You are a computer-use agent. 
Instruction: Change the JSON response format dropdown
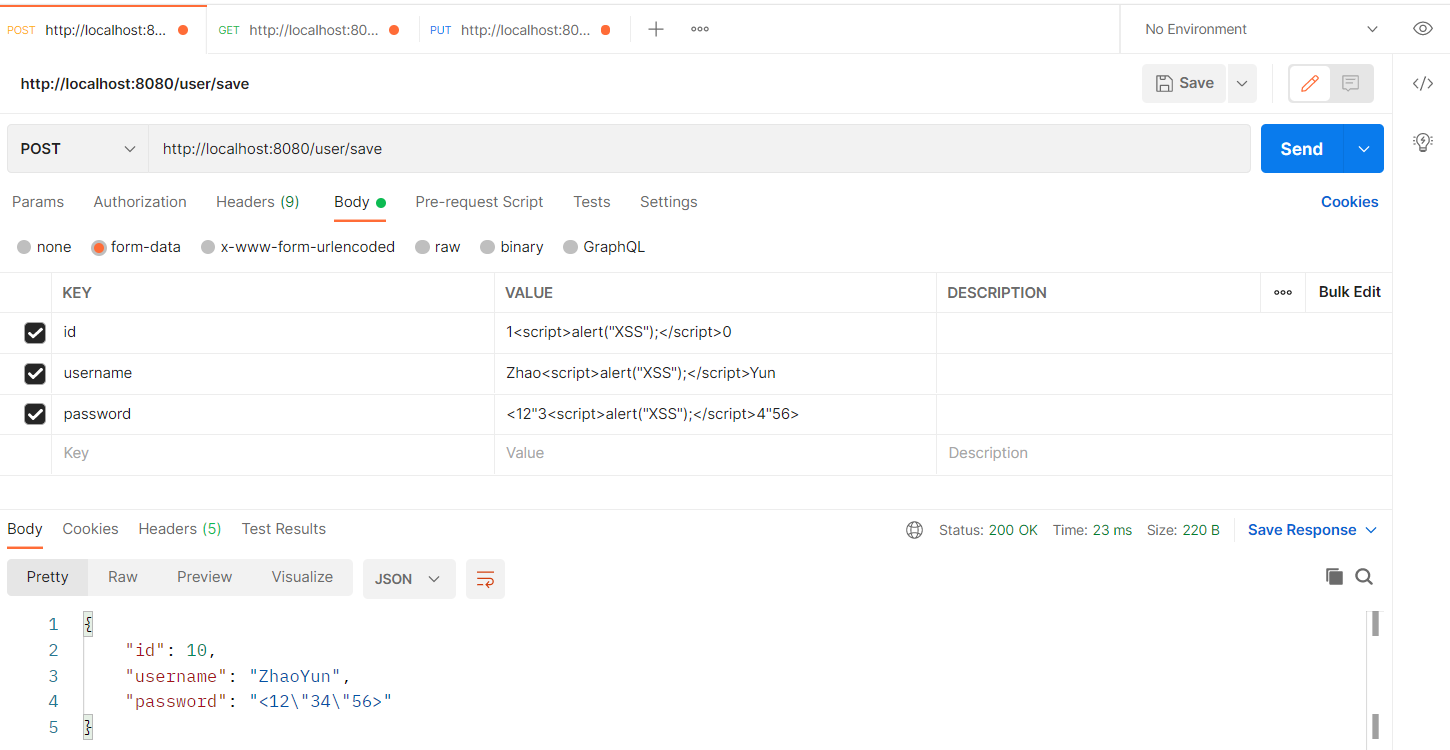tap(409, 579)
